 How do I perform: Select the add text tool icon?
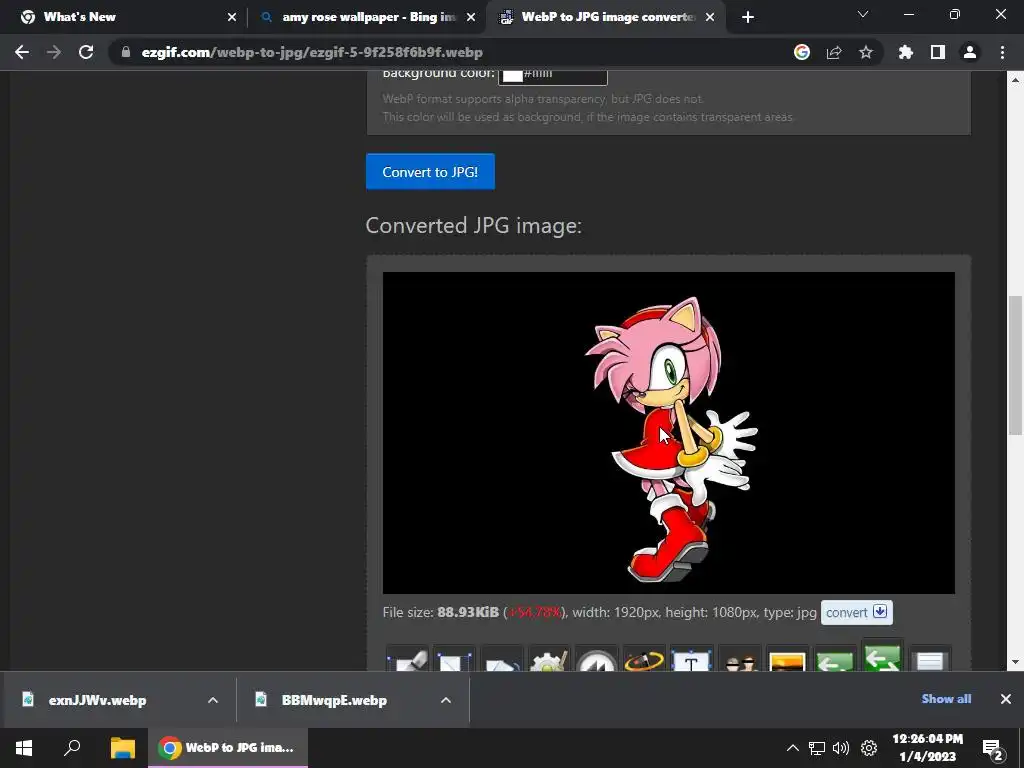click(x=692, y=658)
